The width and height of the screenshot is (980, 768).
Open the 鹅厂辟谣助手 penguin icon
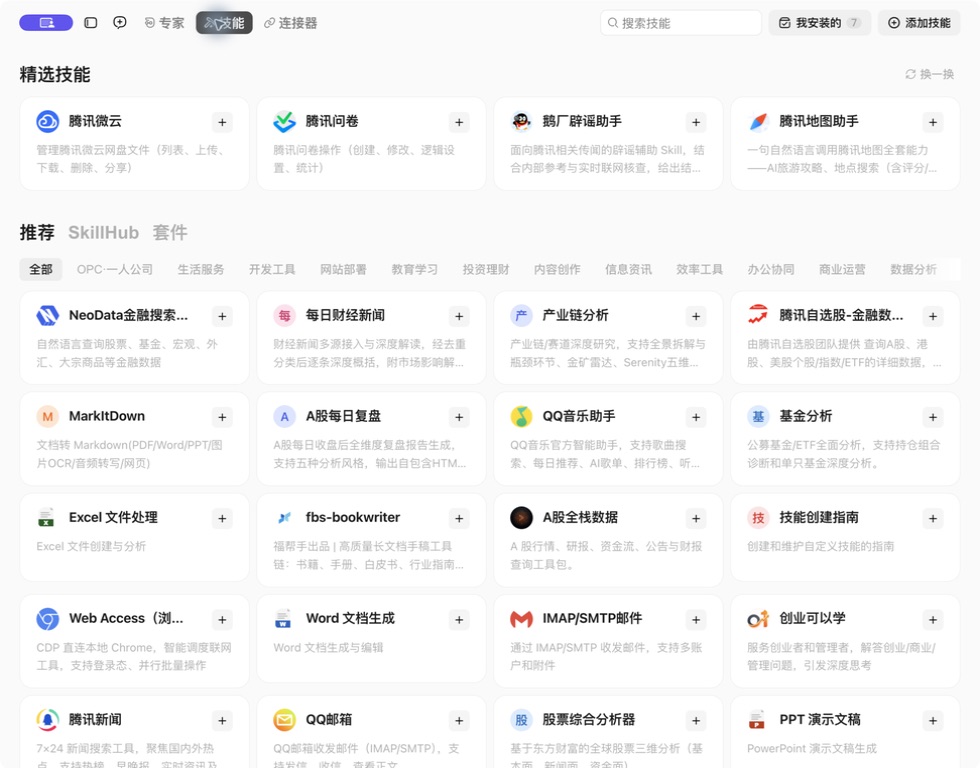521,121
